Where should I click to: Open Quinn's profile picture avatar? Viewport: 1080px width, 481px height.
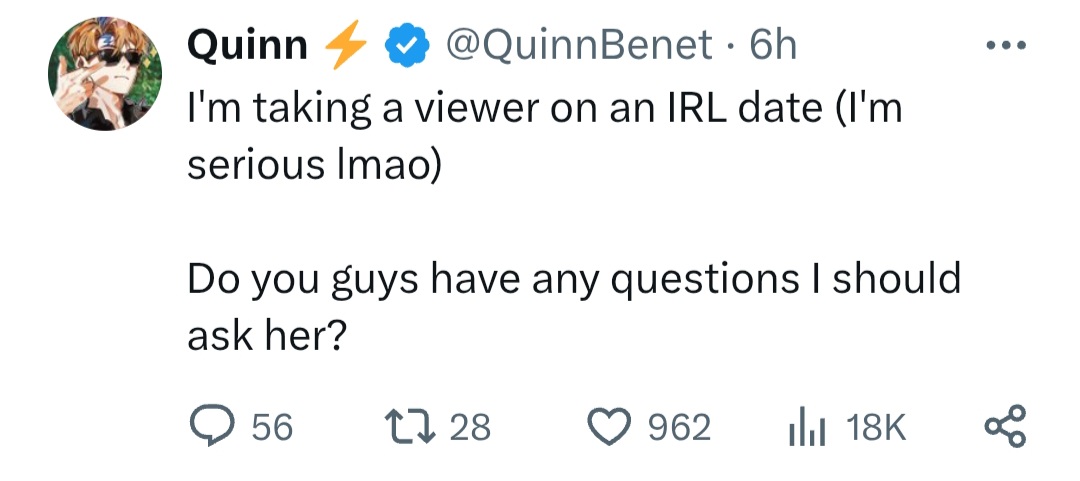point(105,74)
